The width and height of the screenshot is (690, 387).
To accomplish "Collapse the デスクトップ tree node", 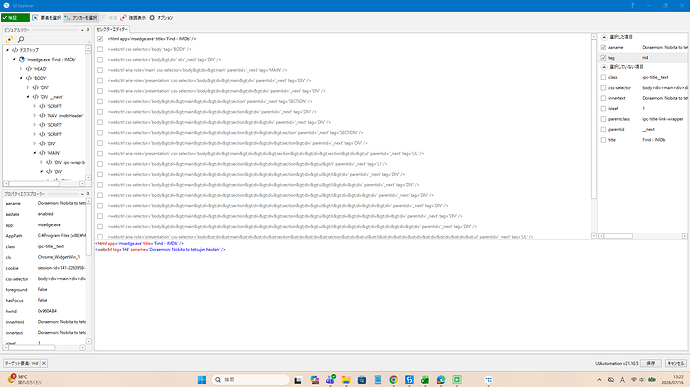I will point(7,50).
